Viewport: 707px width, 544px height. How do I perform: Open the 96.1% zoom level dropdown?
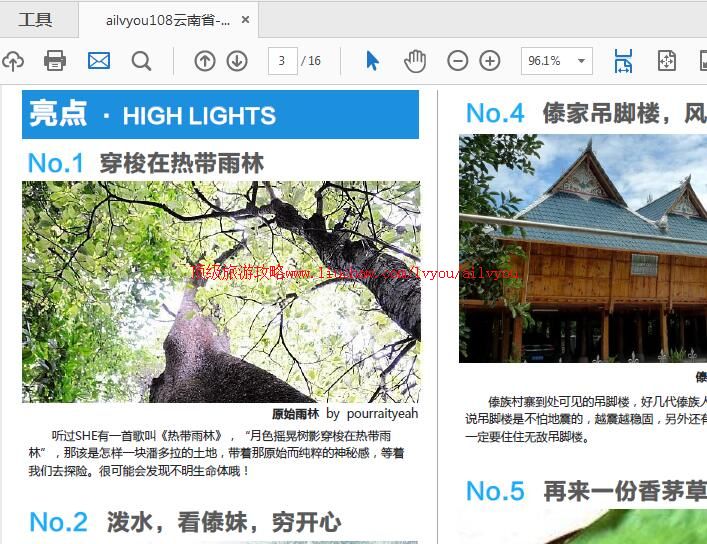pyautogui.click(x=556, y=61)
